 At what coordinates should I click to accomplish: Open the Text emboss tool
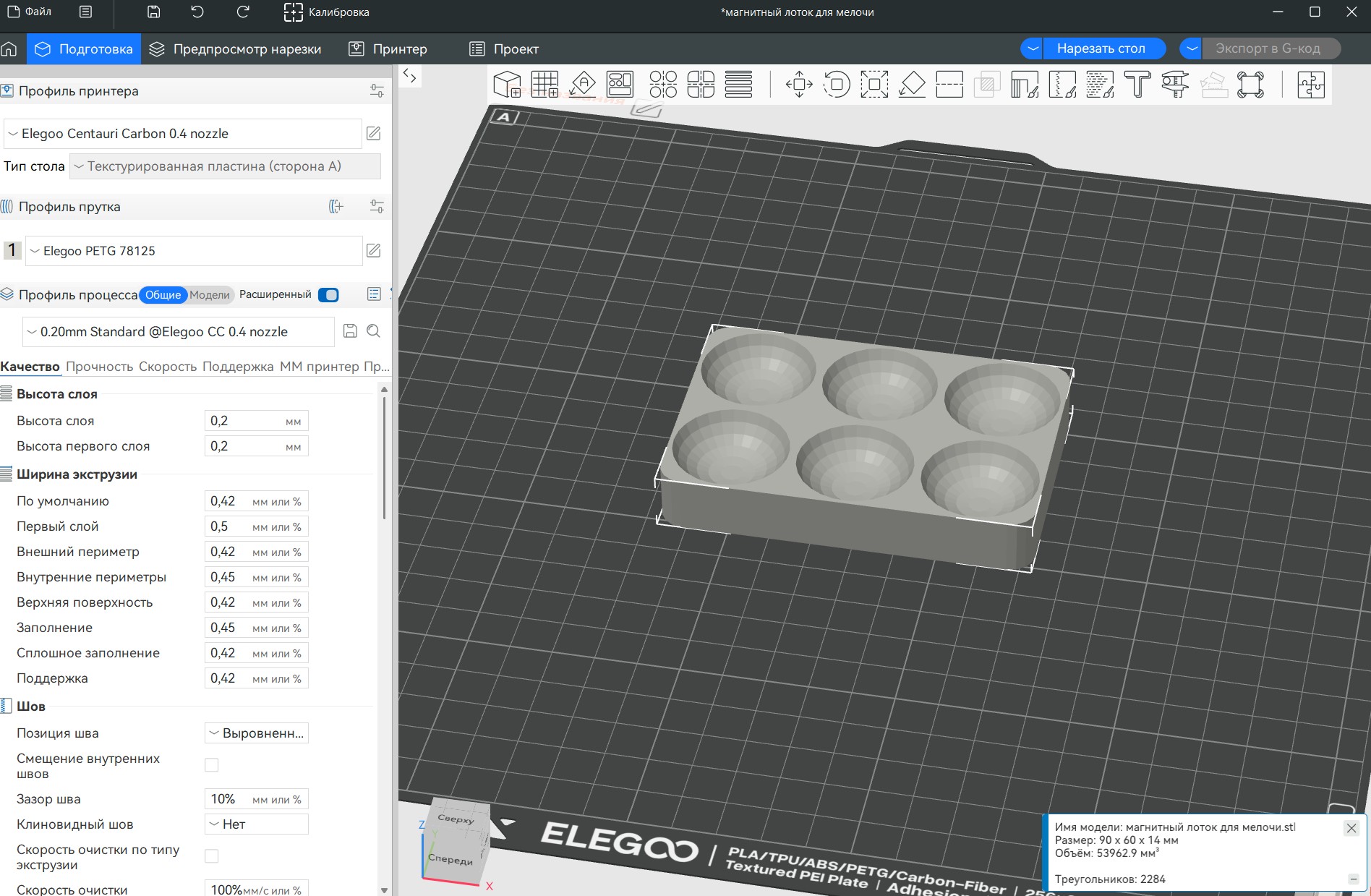click(x=1137, y=85)
